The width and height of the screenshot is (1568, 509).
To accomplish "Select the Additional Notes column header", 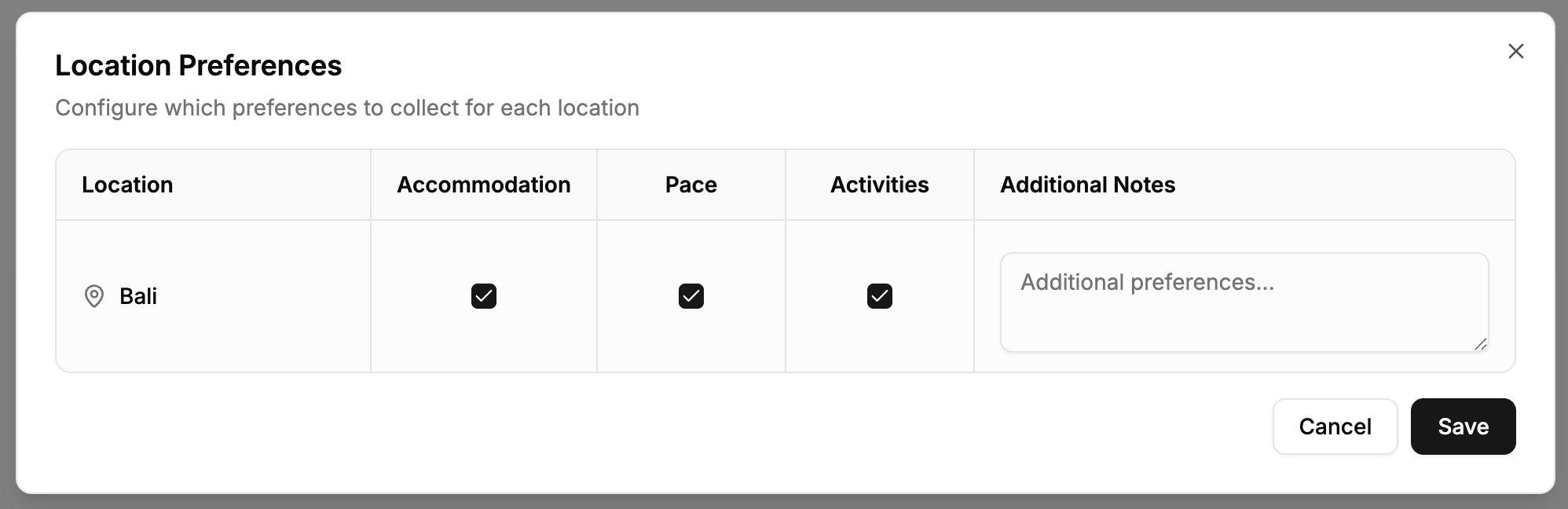I will click(x=1087, y=185).
